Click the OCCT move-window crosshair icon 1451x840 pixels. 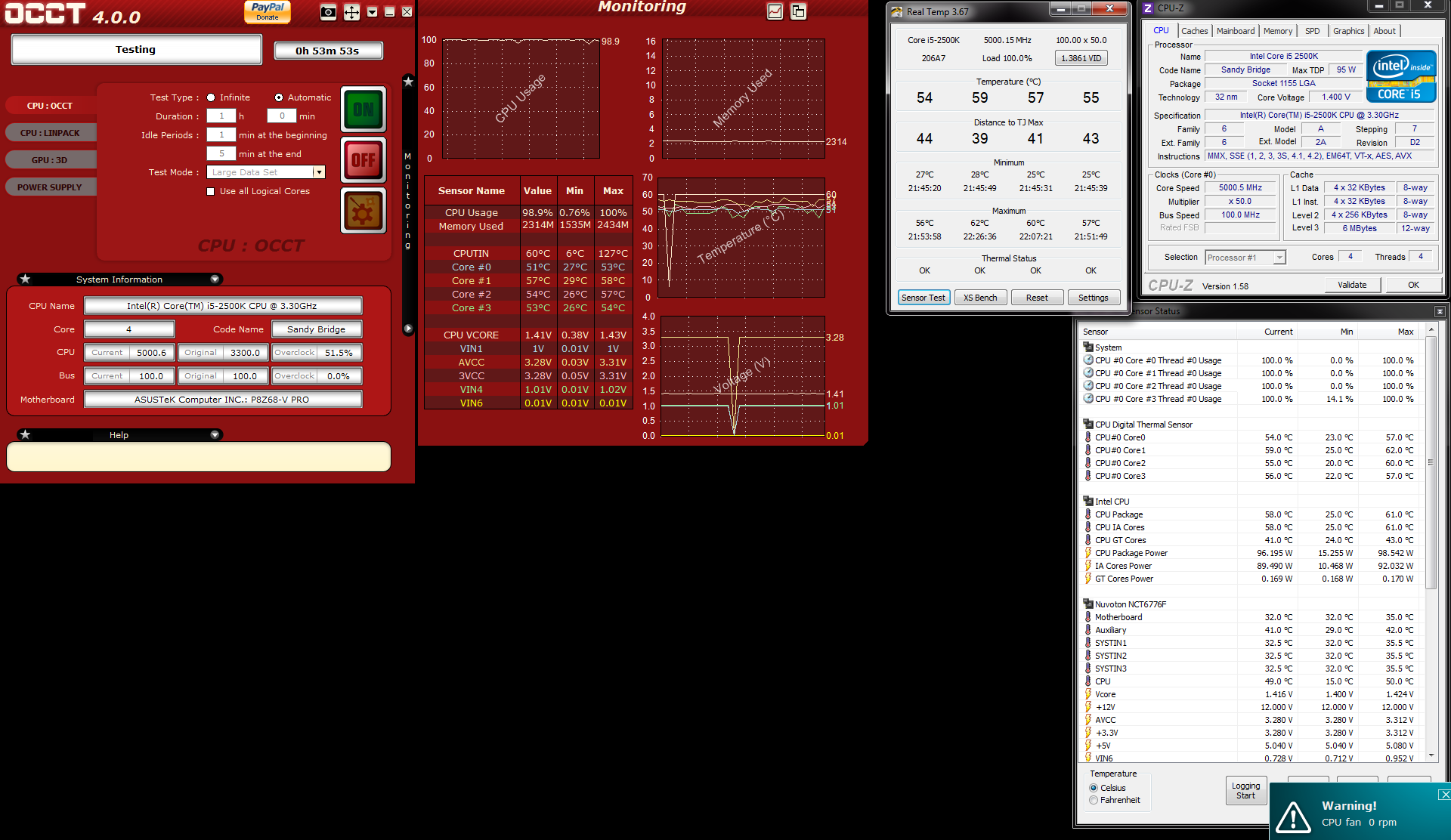[x=351, y=12]
